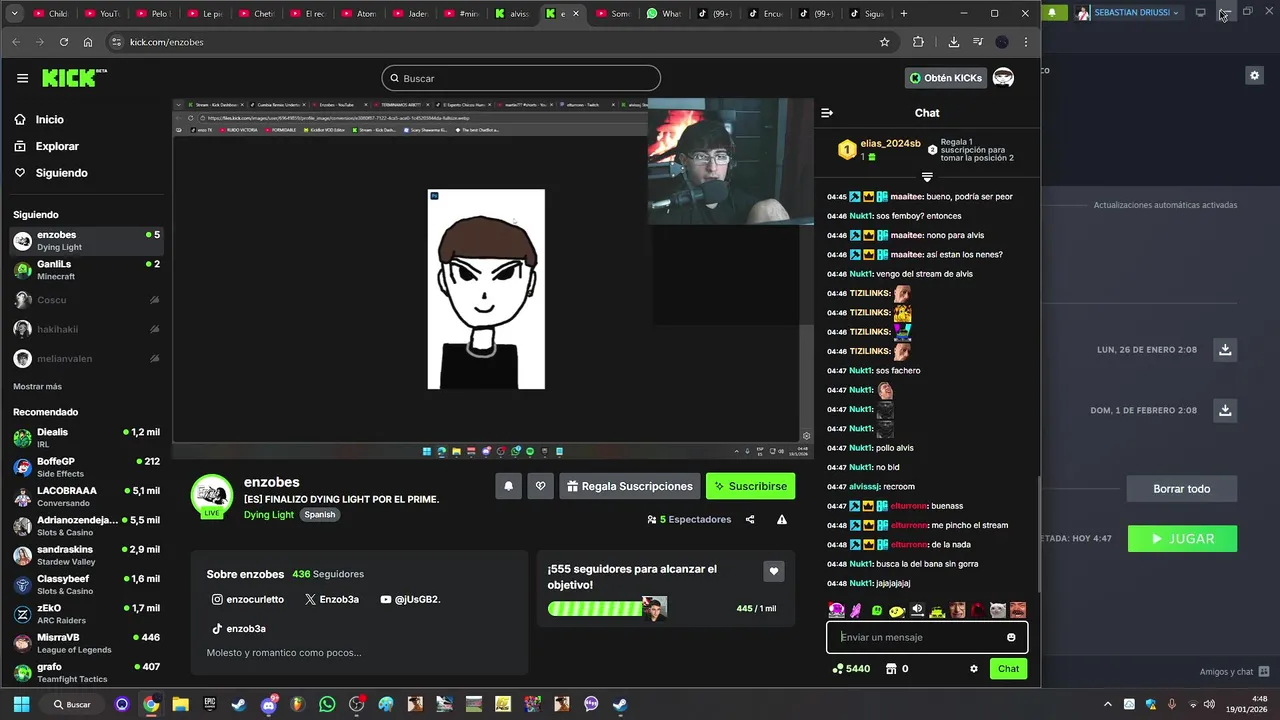Select the green smiley emote
The image size is (1280, 720).
point(877,610)
